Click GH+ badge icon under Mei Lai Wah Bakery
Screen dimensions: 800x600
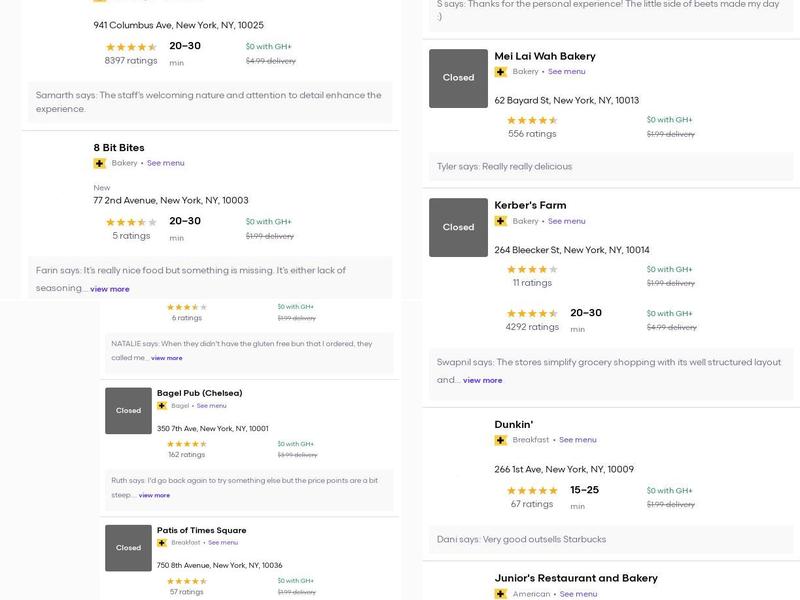tap(501, 72)
